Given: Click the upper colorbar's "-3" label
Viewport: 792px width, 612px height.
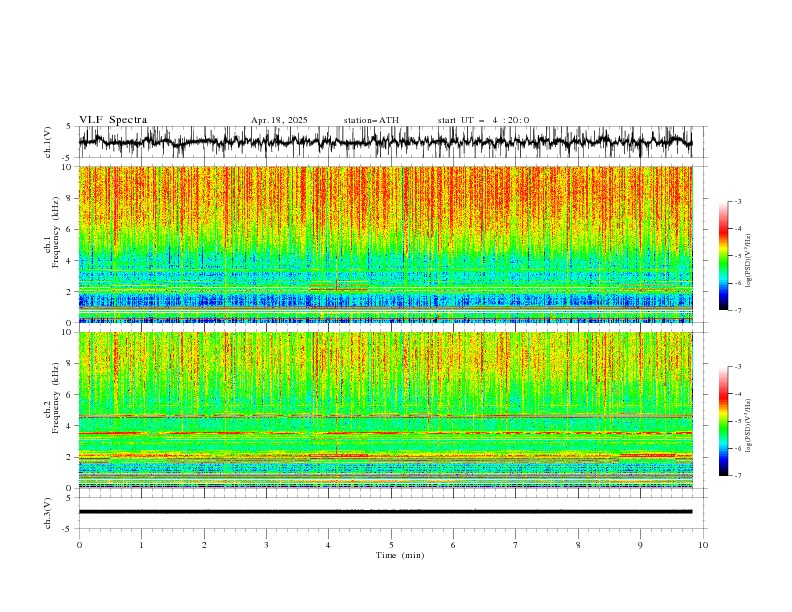Looking at the screenshot, I should pos(737,201).
